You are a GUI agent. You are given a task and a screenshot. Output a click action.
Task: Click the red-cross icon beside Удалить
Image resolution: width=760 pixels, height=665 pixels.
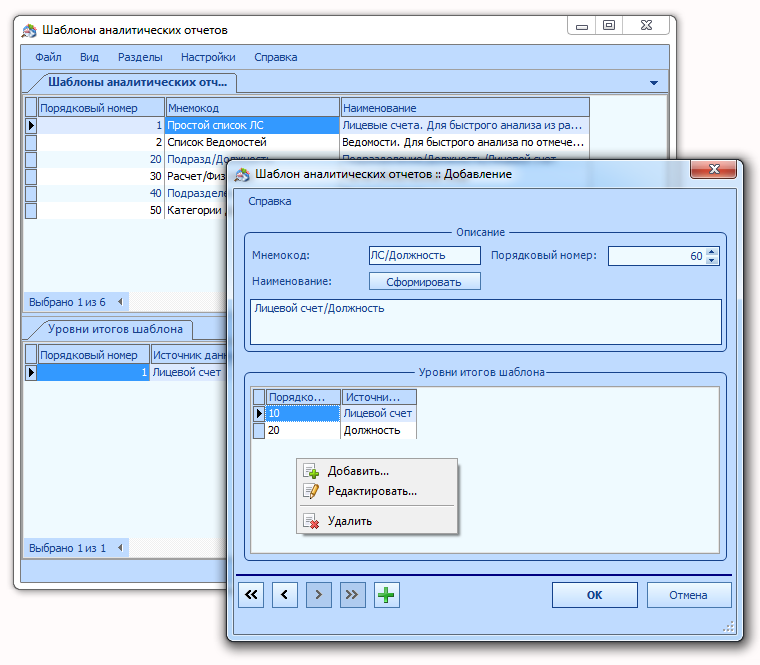click(311, 521)
